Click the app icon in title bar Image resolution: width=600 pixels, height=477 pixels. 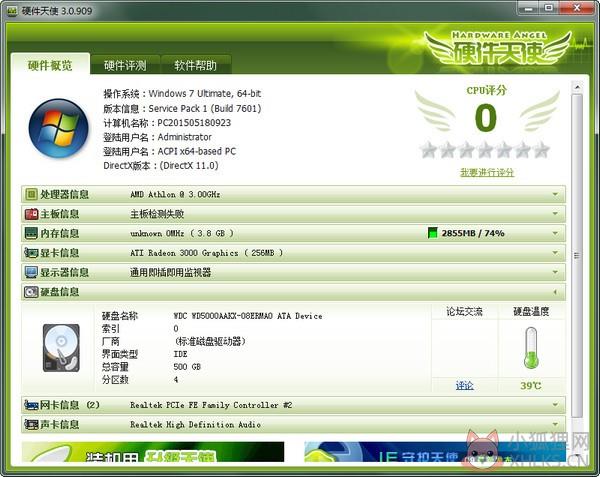point(12,11)
